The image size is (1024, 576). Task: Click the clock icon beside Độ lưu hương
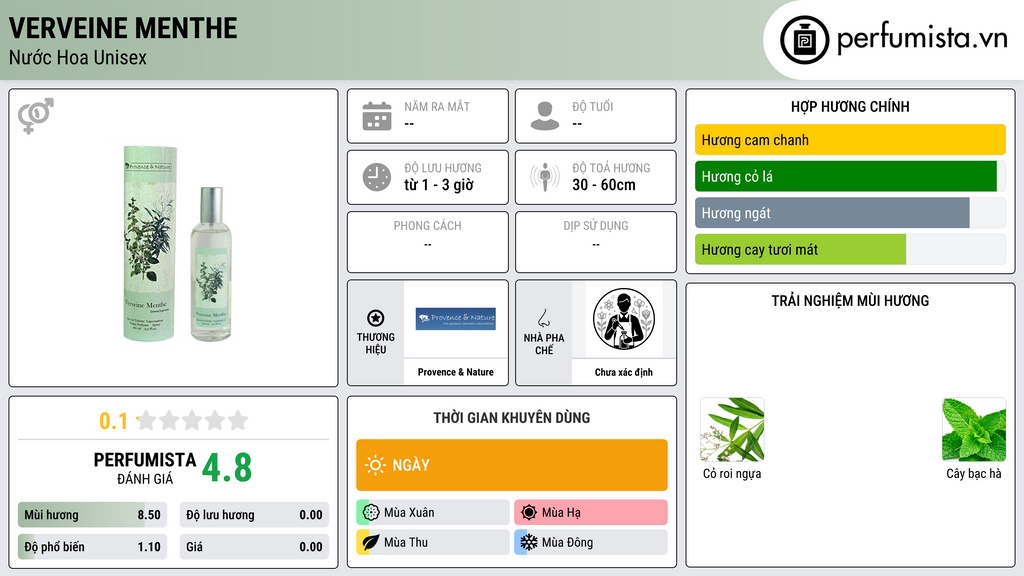coord(377,177)
